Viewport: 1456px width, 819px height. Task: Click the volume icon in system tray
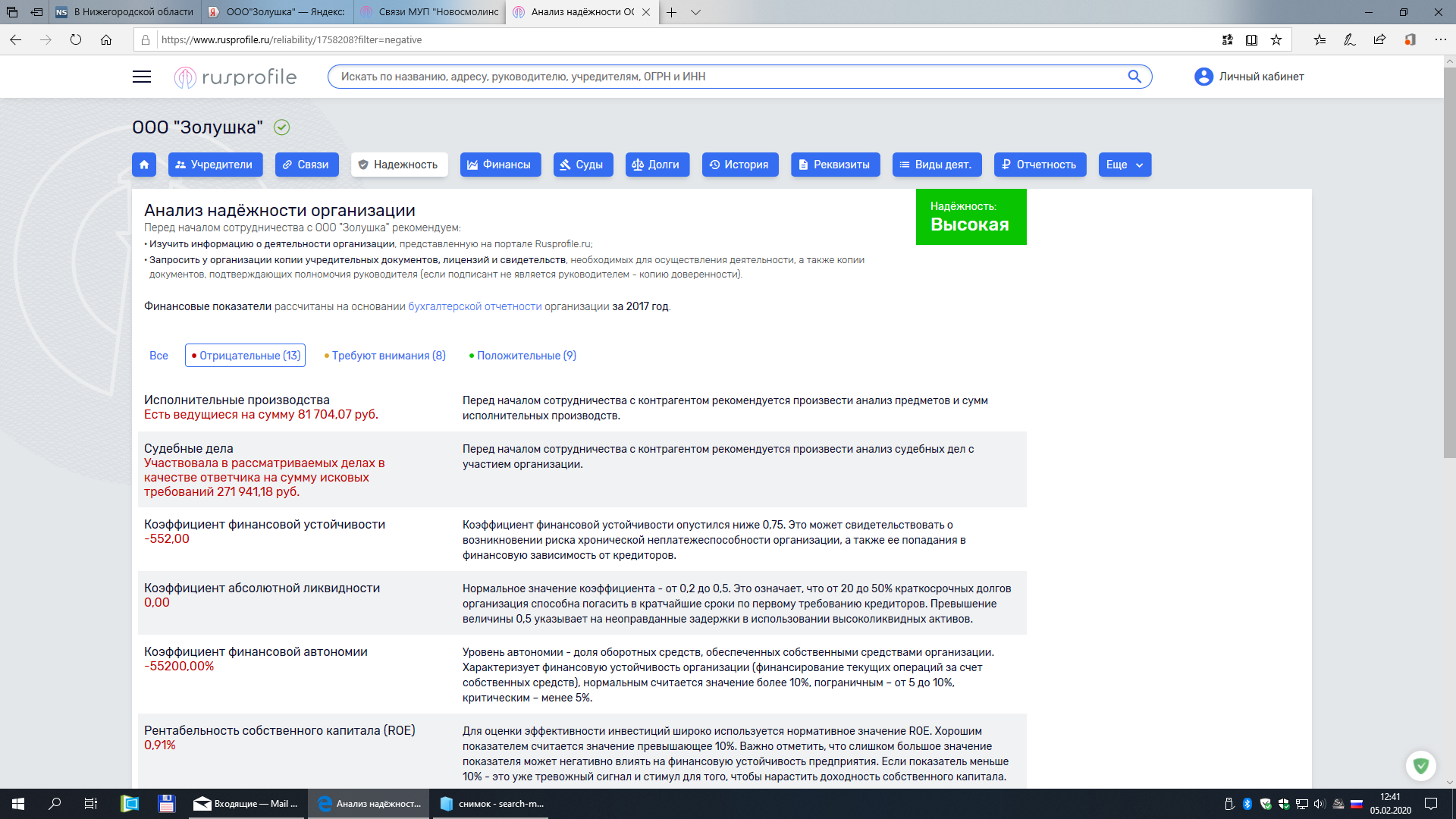tap(1319, 804)
